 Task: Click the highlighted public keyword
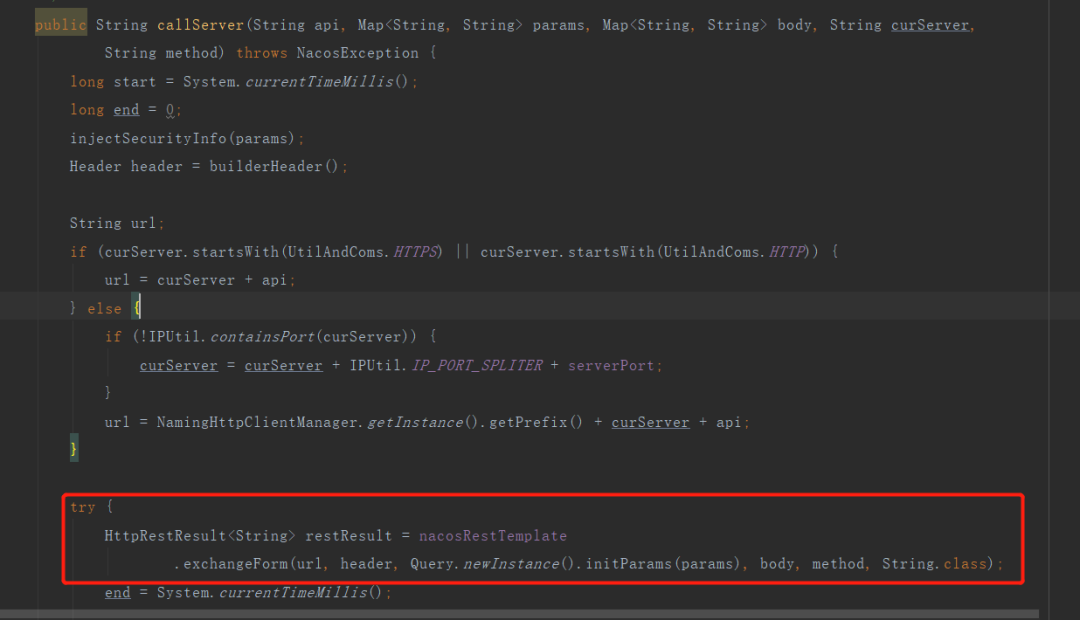(x=61, y=25)
